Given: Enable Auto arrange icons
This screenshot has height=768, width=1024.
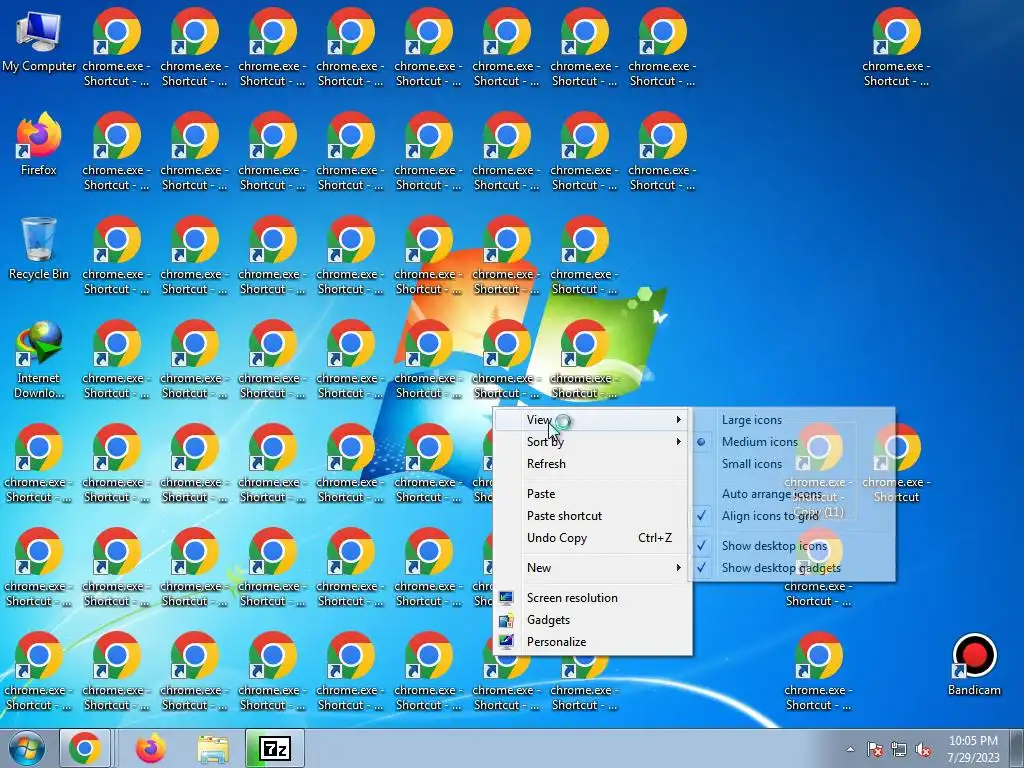Looking at the screenshot, I should click(x=793, y=494).
